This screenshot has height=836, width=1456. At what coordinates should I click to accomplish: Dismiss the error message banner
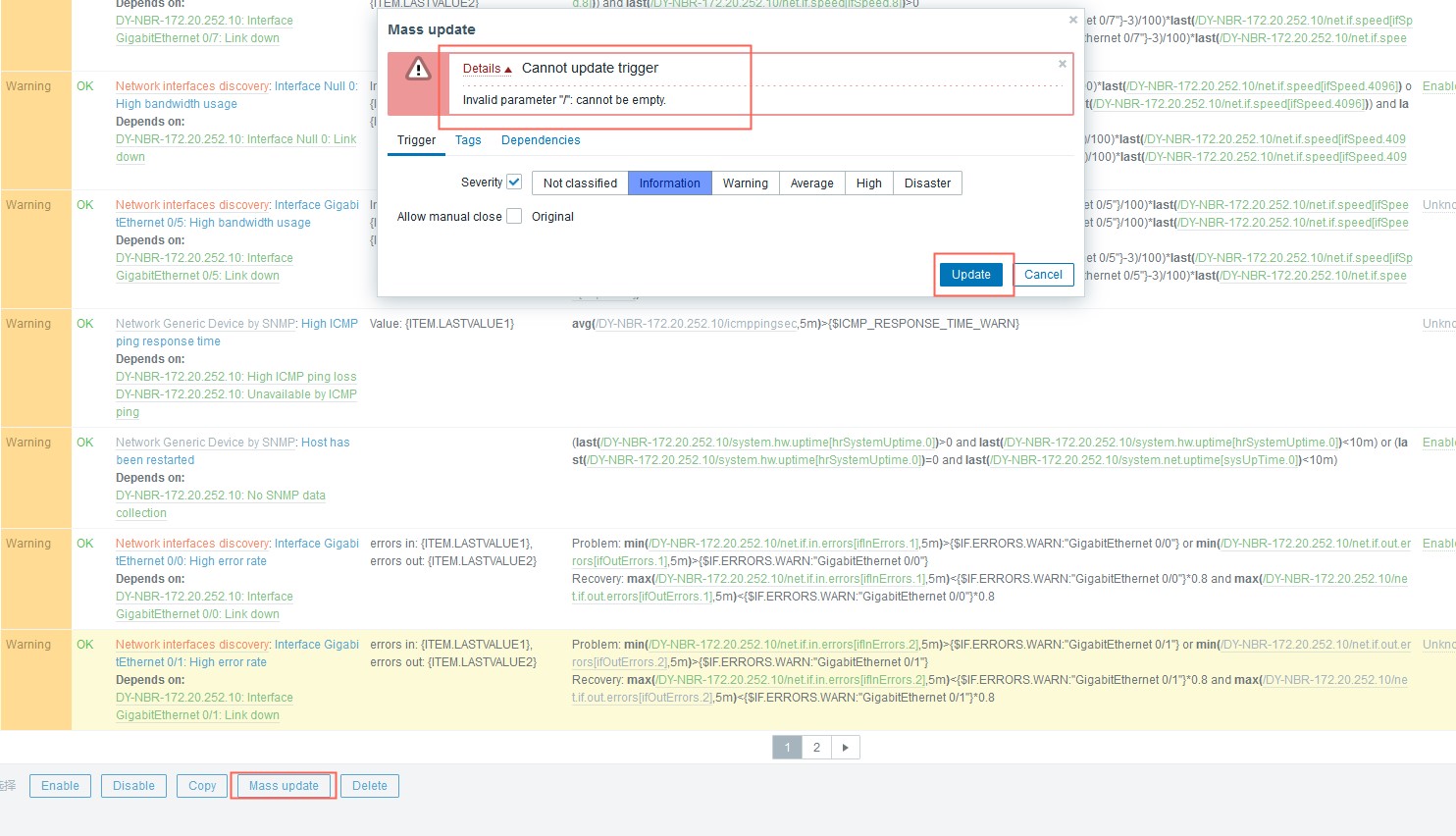point(1062,64)
